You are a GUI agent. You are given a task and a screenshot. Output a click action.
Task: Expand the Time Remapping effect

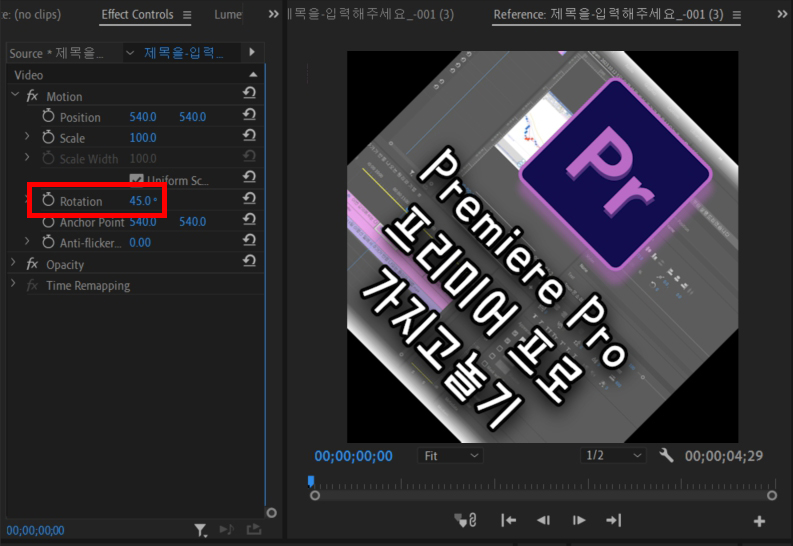click(x=14, y=284)
